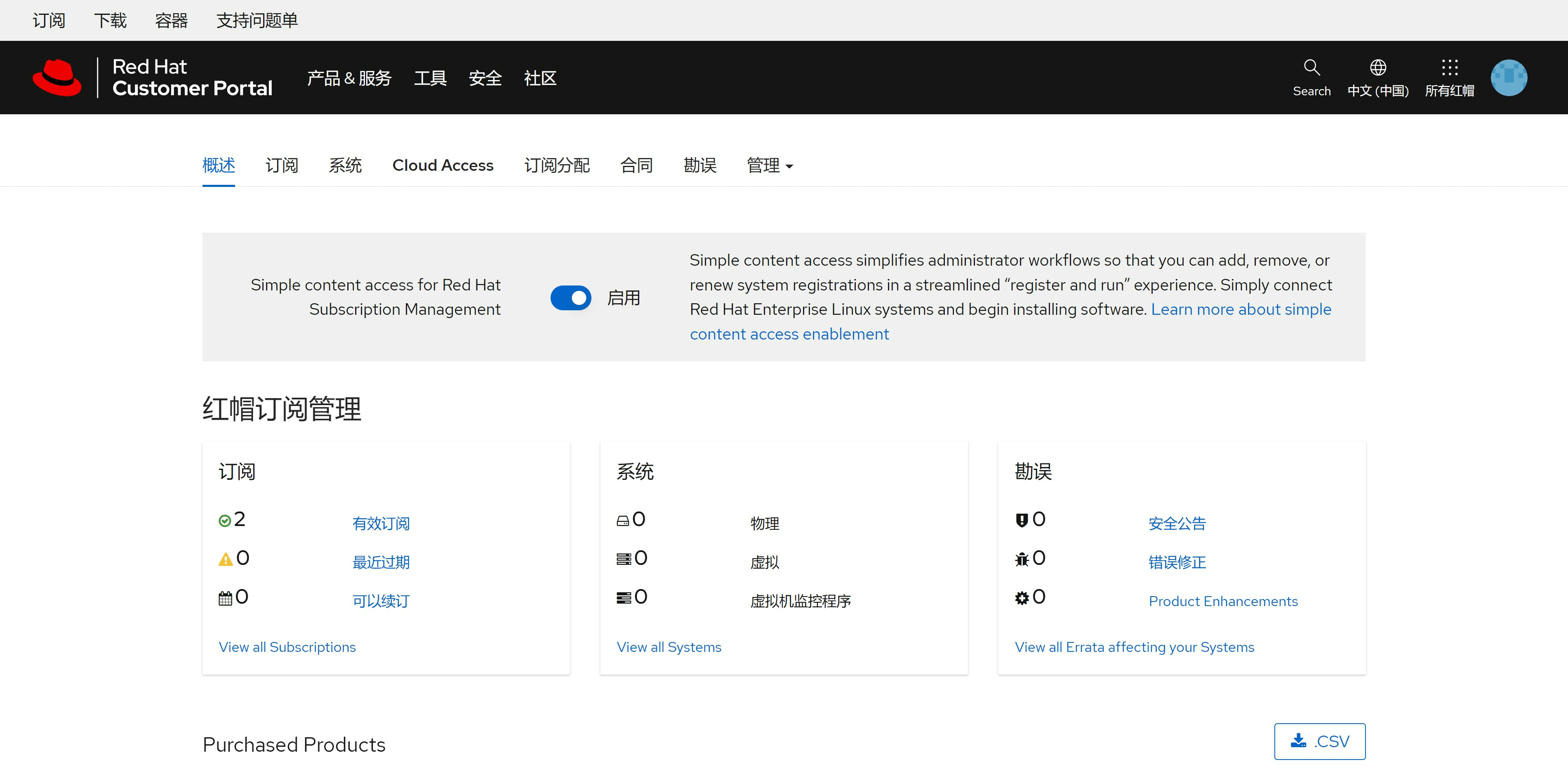Open the 产品 & 服务 menu
Viewport: 1568px width, 781px height.
pos(349,77)
